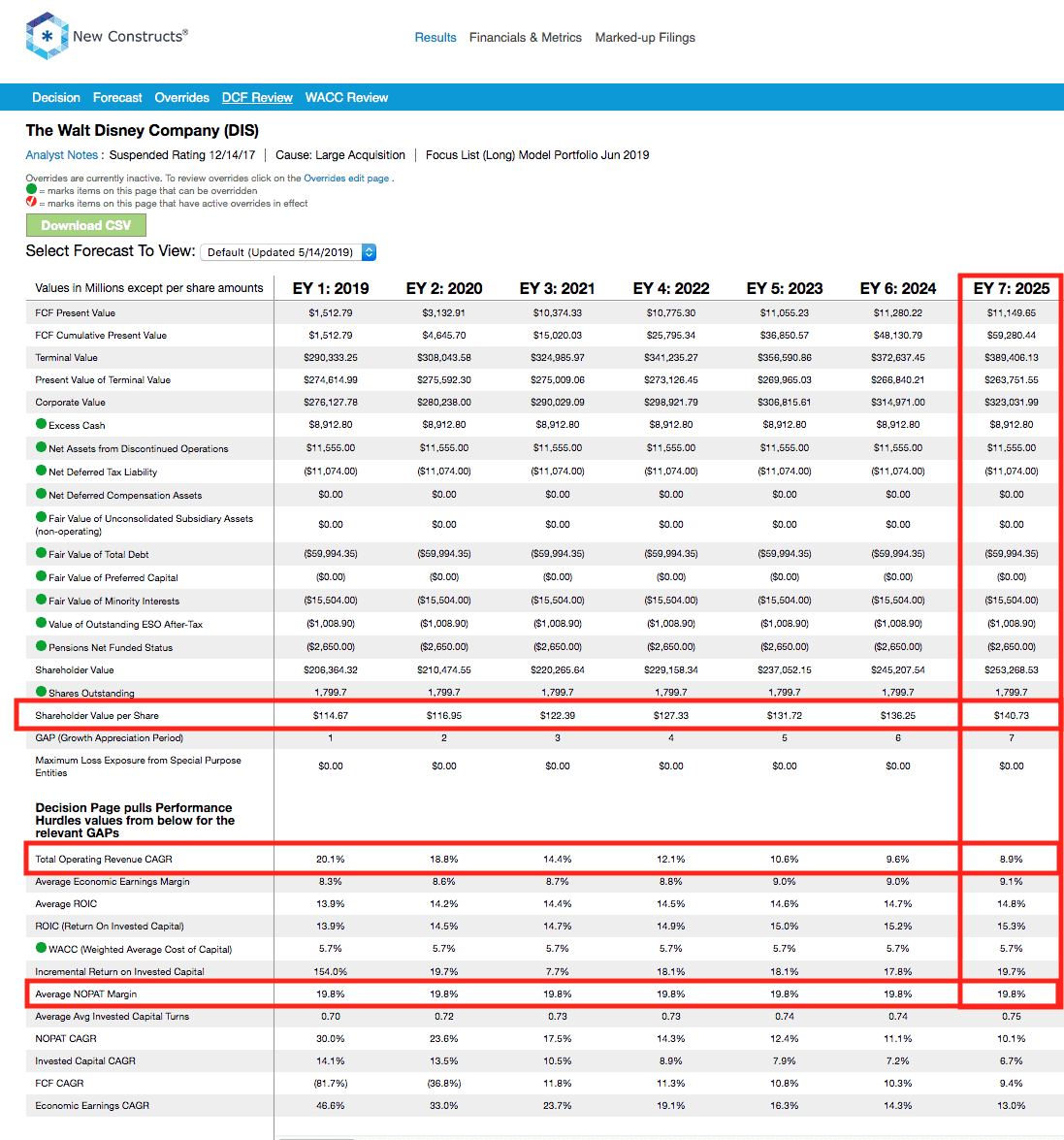Screen dimensions: 1064x1140
Task: Open the Select Forecast To View dropdown
Action: coord(288,252)
